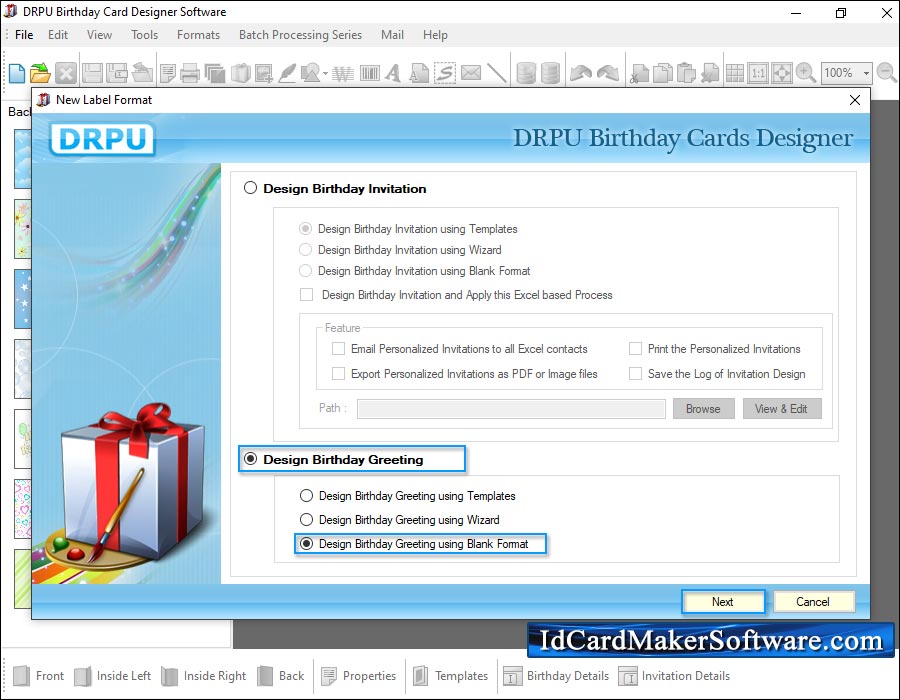
Task: Click the Save As toolbar icon
Action: [117, 73]
